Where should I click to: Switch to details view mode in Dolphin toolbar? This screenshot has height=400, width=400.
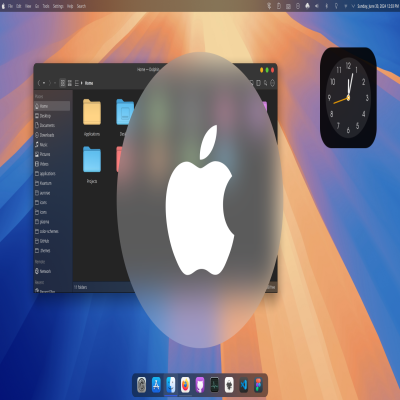(77, 83)
